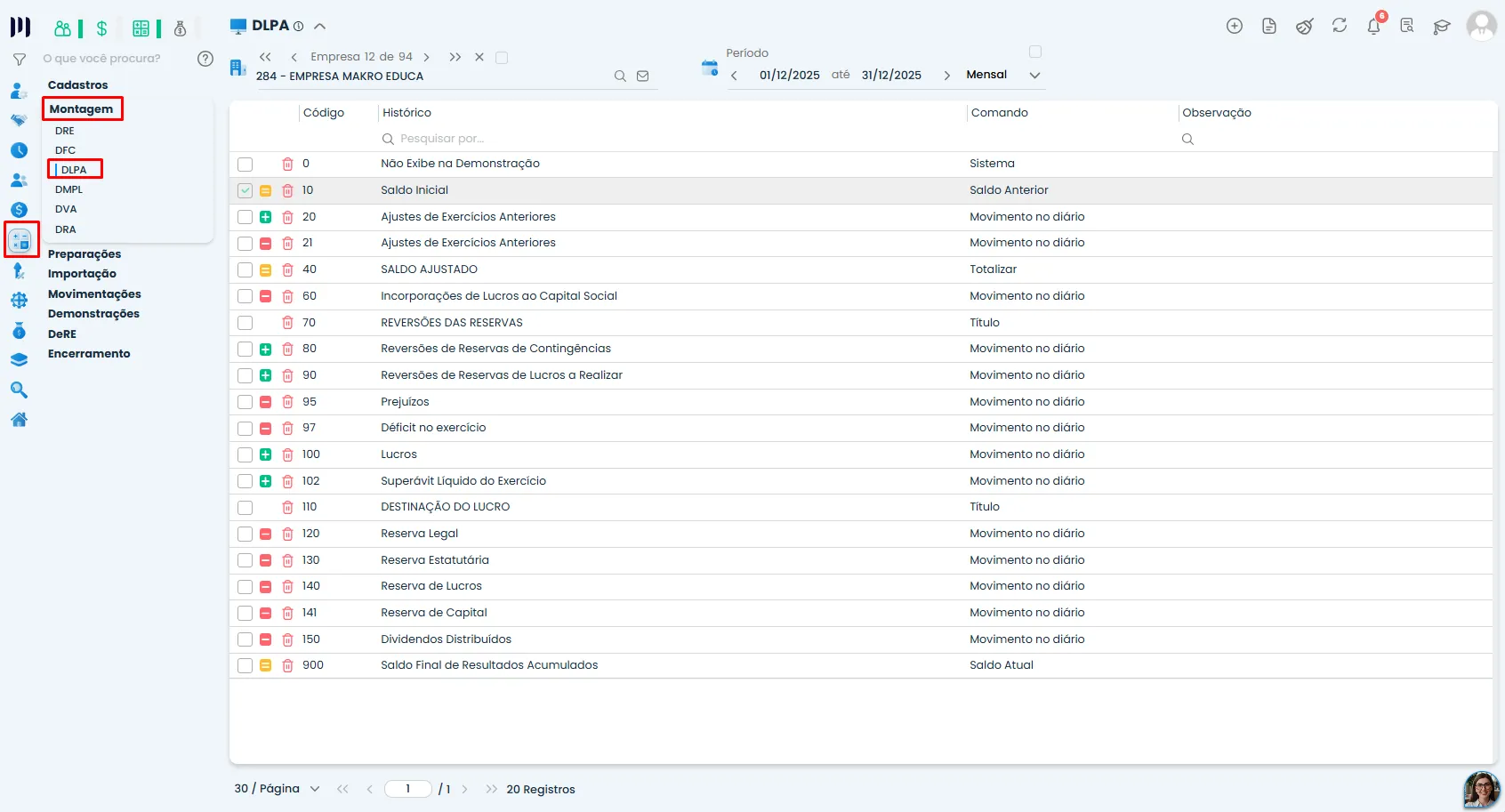Open the assistant avatar at bottom right
The height and width of the screenshot is (812, 1505).
pyautogui.click(x=1481, y=789)
